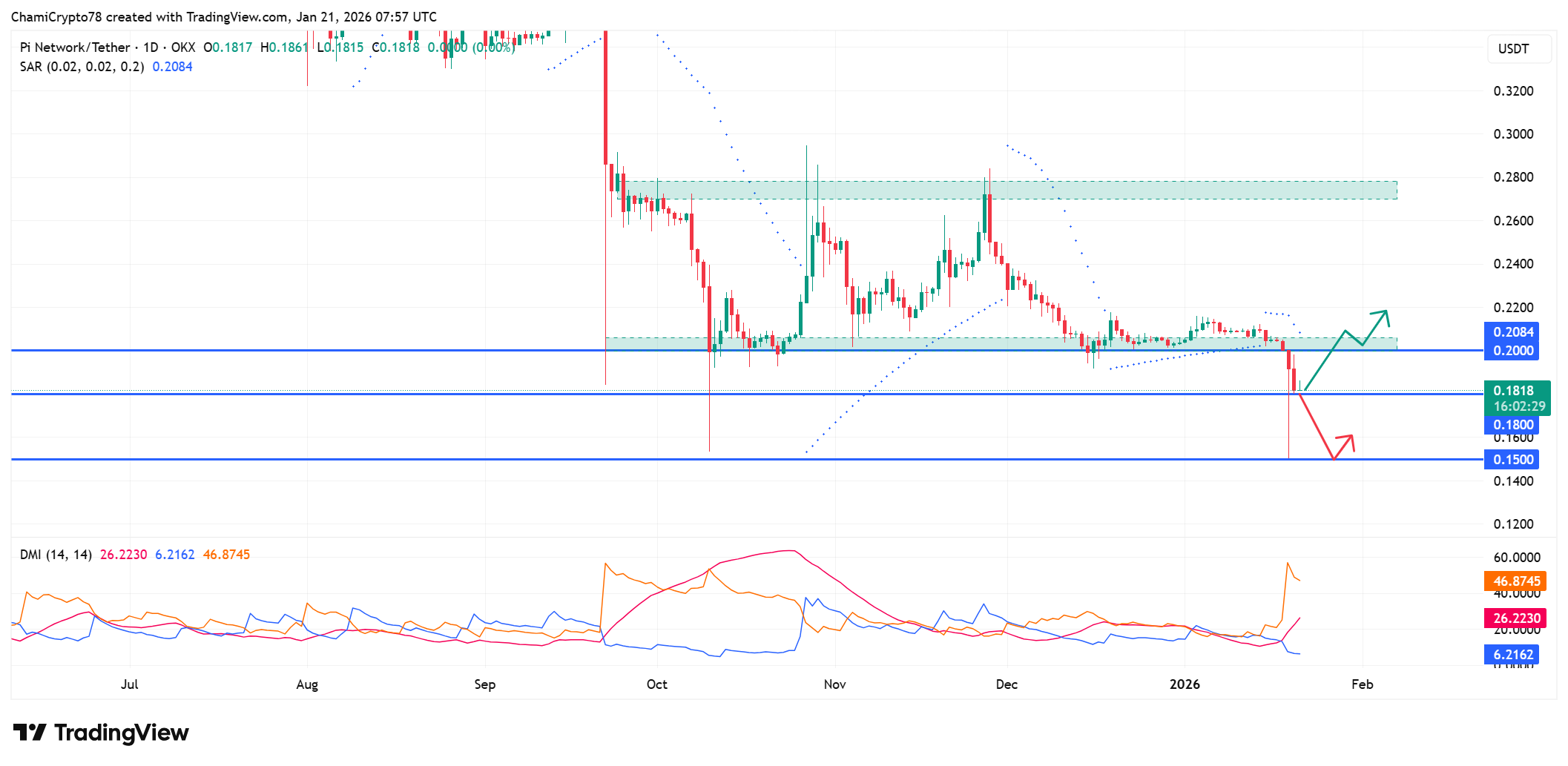This screenshot has height=766, width=1568.
Task: Click the pink 26.2230 DMI value tag
Action: (x=1516, y=618)
